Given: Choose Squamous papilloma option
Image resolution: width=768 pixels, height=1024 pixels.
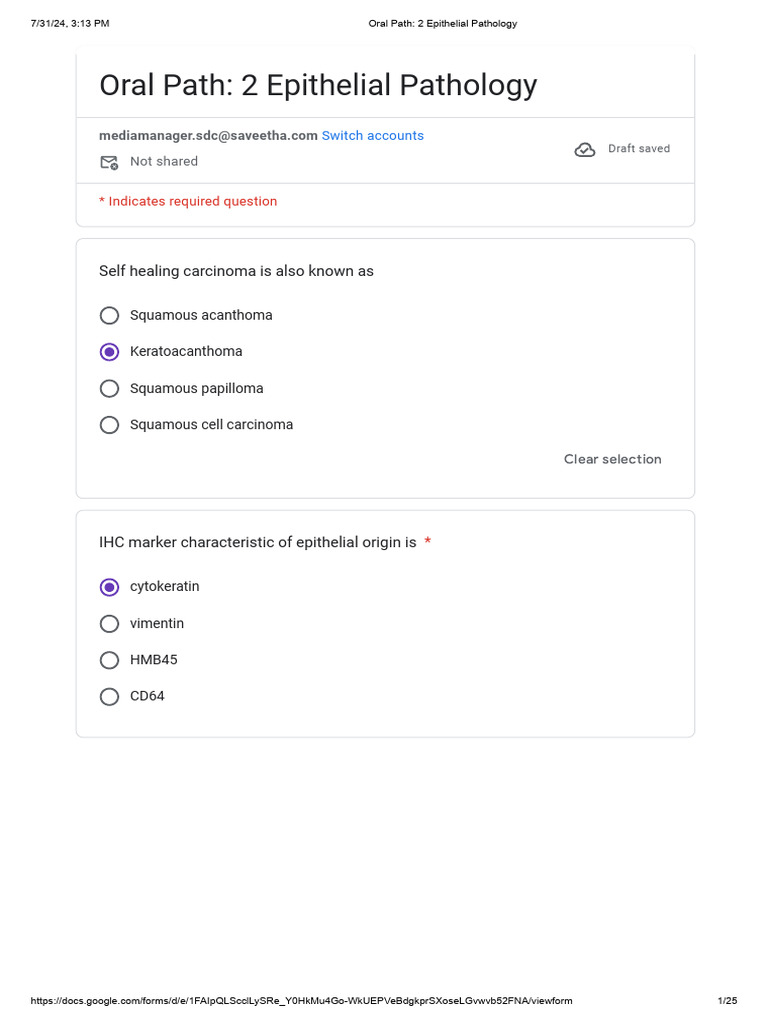Looking at the screenshot, I should (x=109, y=389).
